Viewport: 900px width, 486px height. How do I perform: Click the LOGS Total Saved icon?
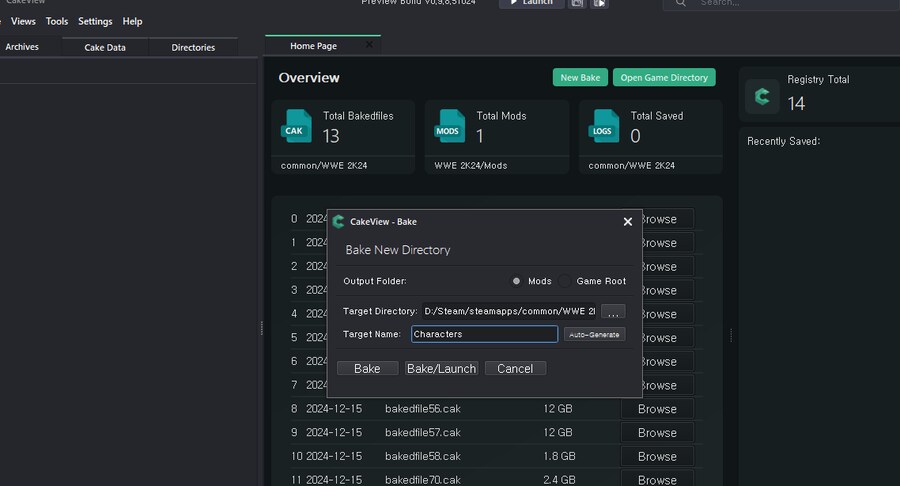coord(604,126)
